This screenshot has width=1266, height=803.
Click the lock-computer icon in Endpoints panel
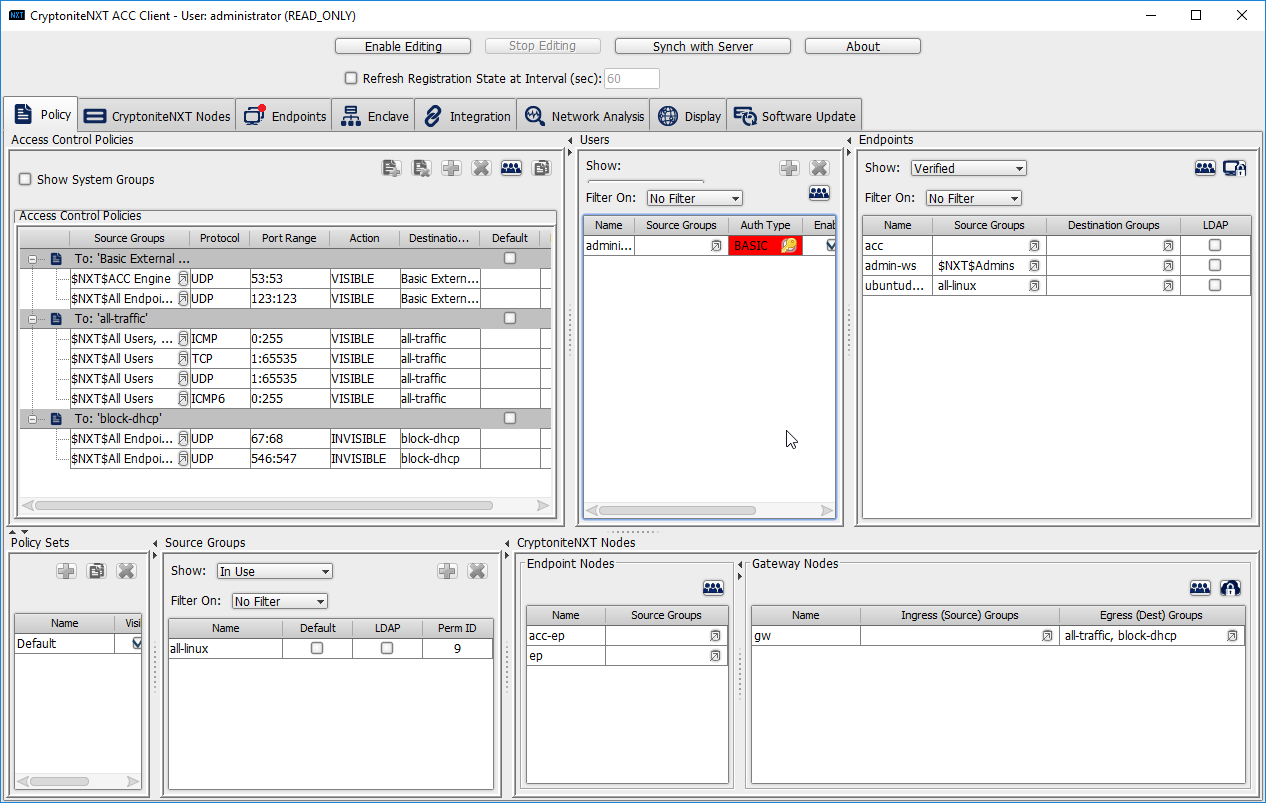tap(1234, 168)
